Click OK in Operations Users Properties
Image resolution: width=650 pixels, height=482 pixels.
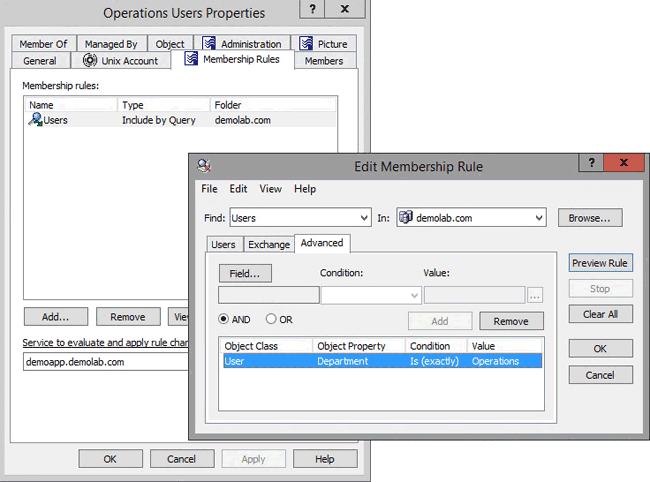click(110, 459)
